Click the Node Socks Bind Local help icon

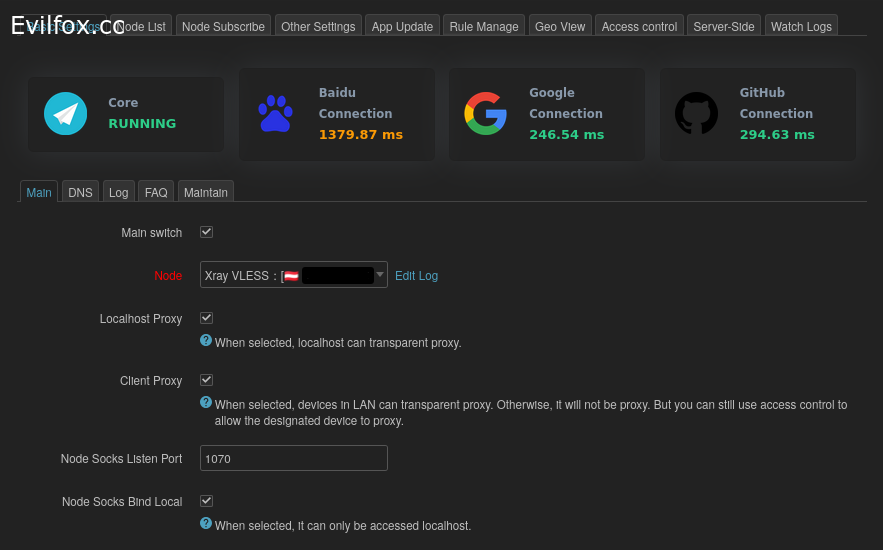point(206,523)
